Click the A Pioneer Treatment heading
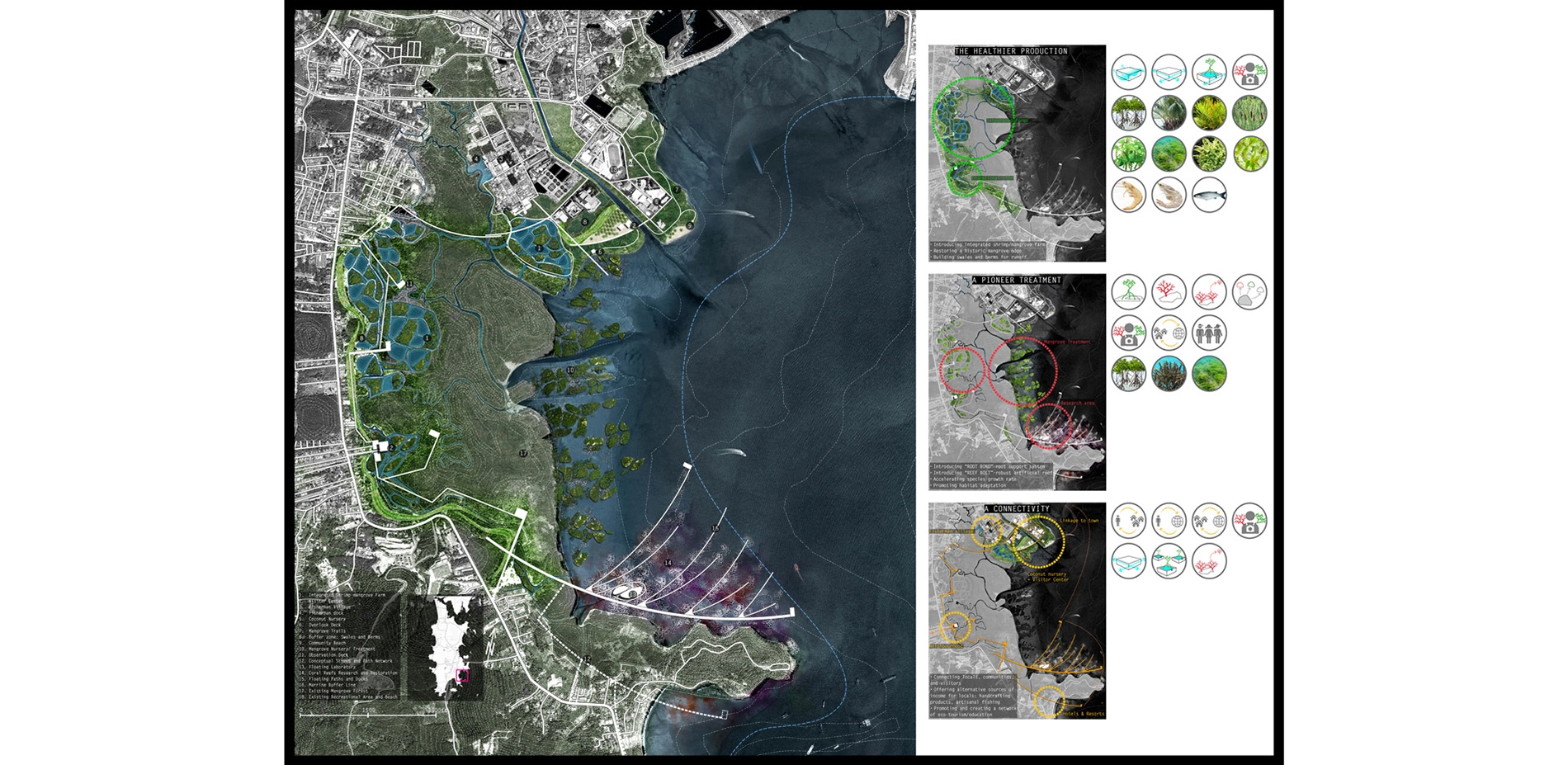 (x=1017, y=281)
